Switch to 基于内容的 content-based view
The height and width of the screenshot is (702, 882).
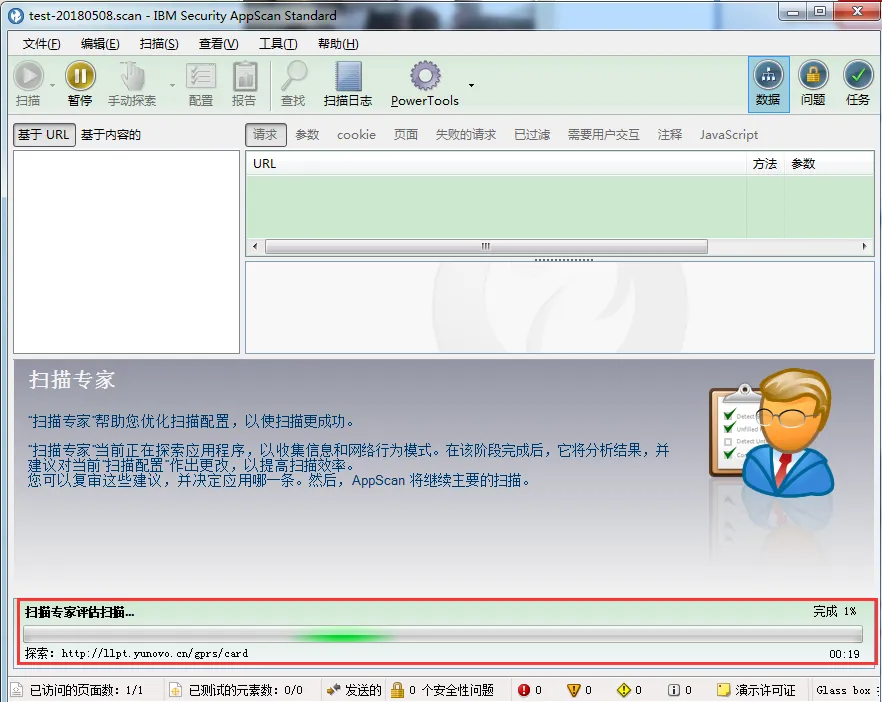[x=111, y=135]
